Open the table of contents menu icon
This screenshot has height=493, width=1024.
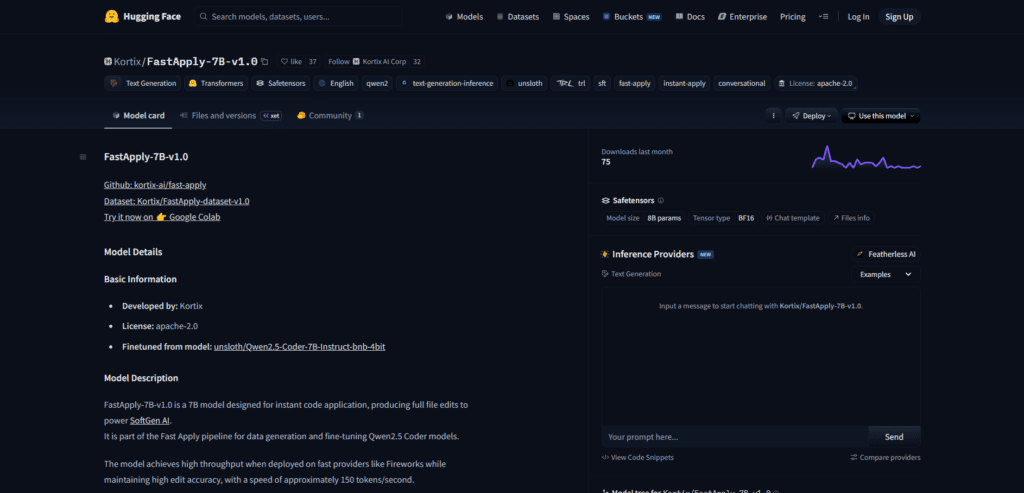[x=83, y=157]
